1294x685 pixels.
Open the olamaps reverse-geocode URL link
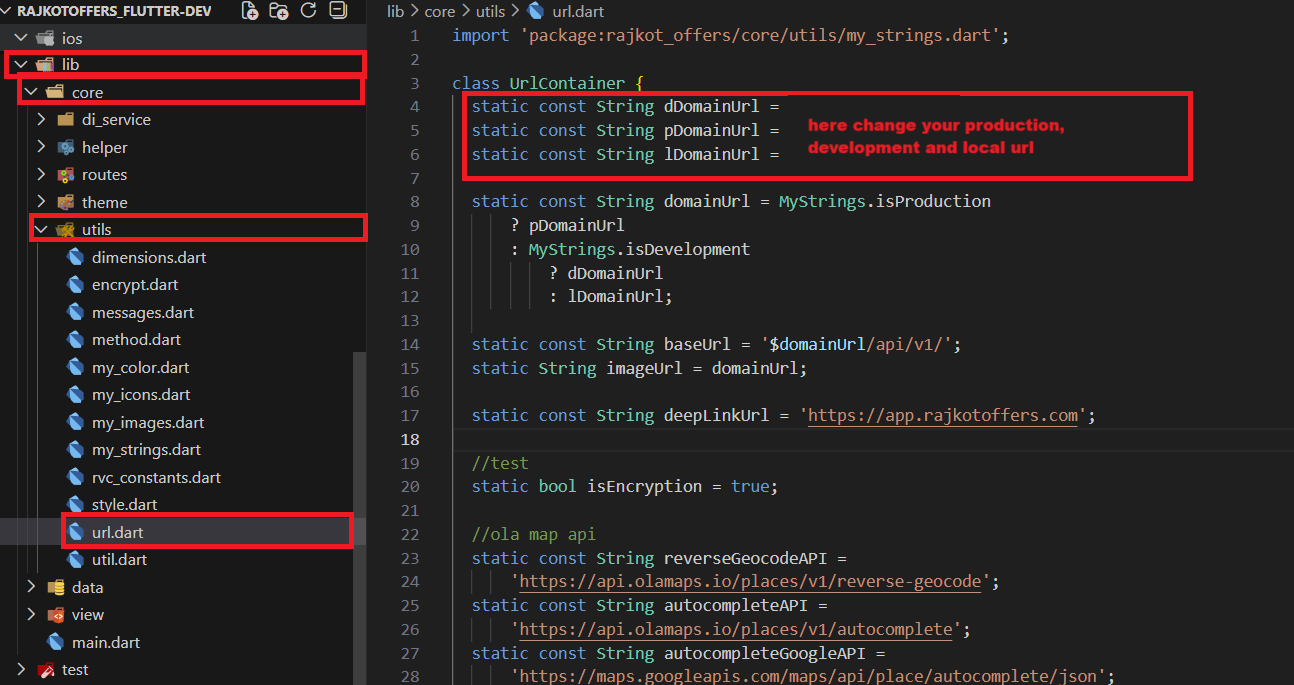750,582
